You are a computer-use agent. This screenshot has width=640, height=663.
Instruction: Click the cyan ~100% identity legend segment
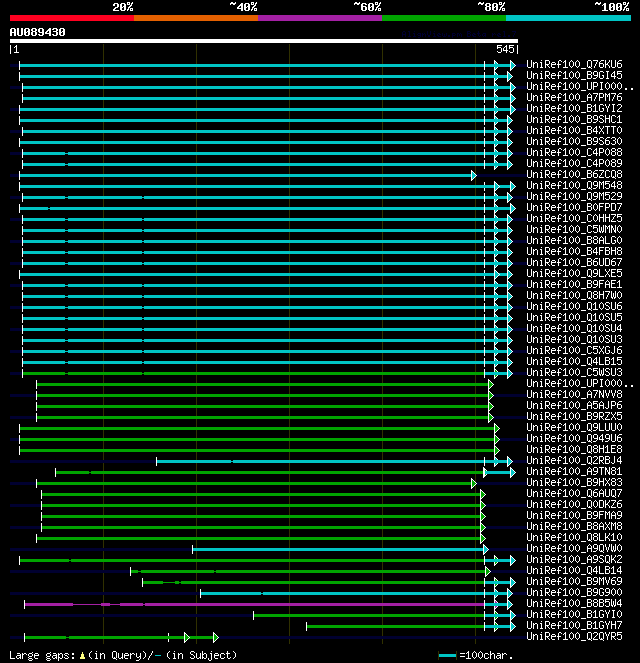click(x=568, y=18)
